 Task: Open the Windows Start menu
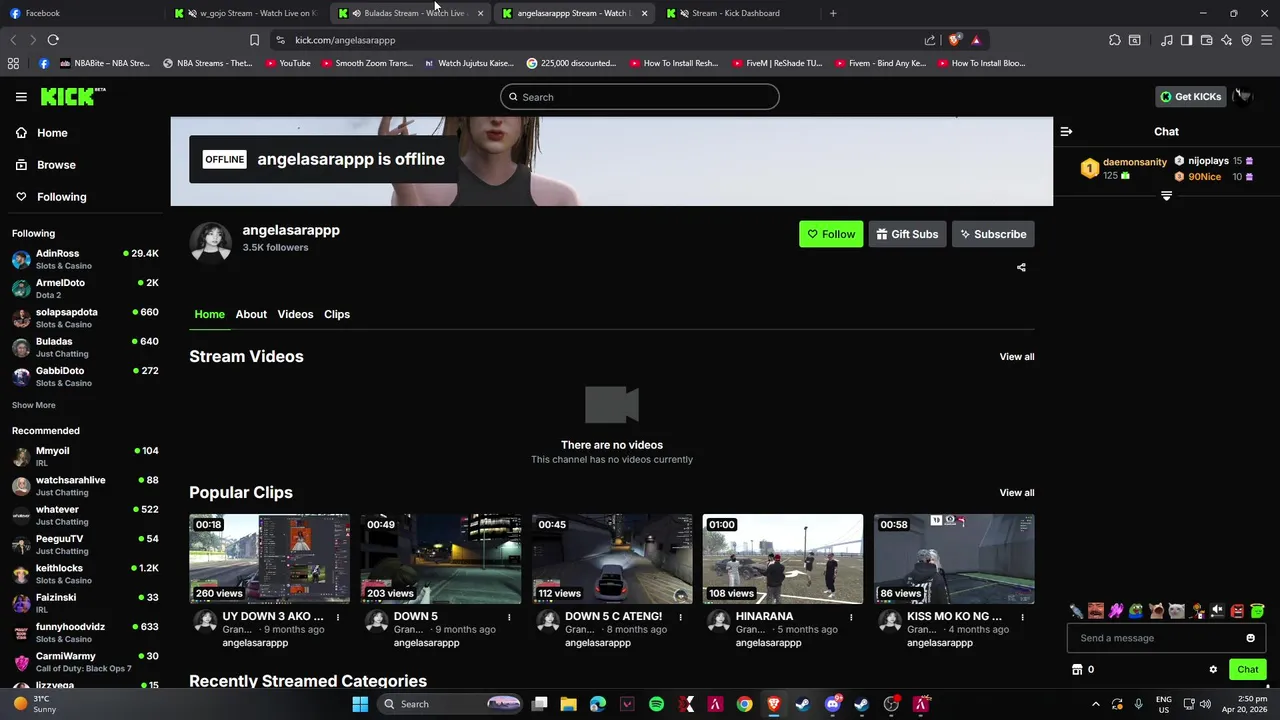click(360, 704)
